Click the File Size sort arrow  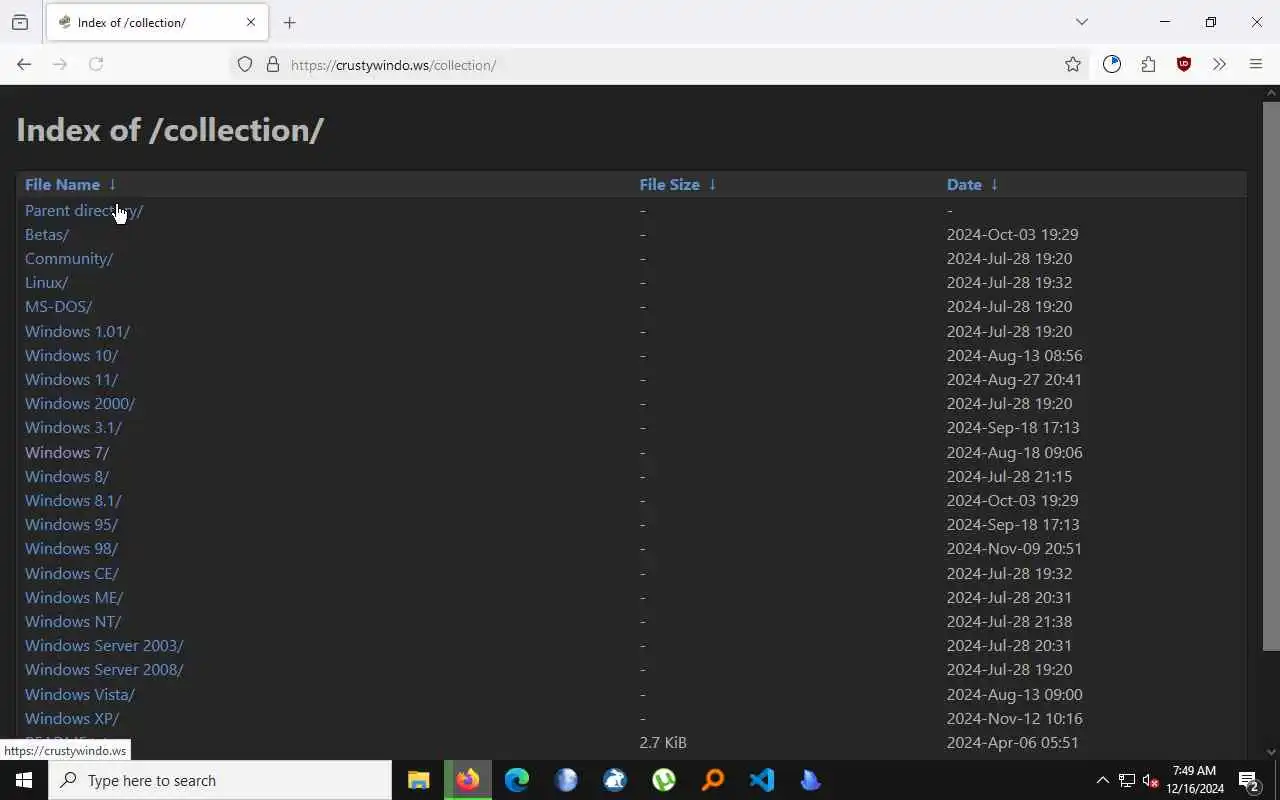712,184
